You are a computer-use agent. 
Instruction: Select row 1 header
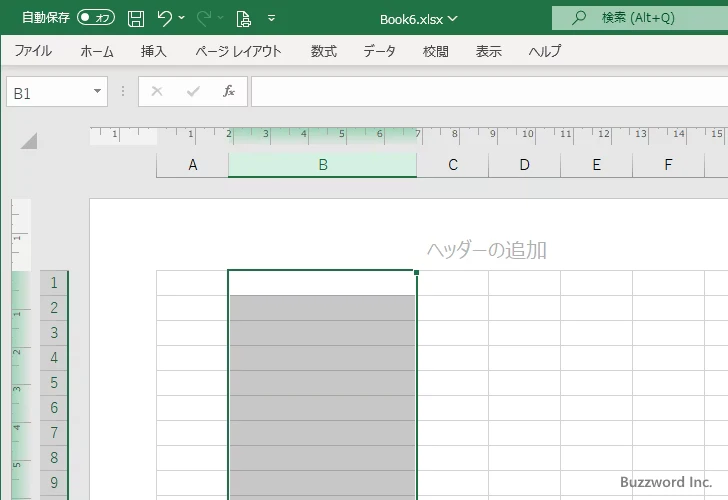pos(54,283)
